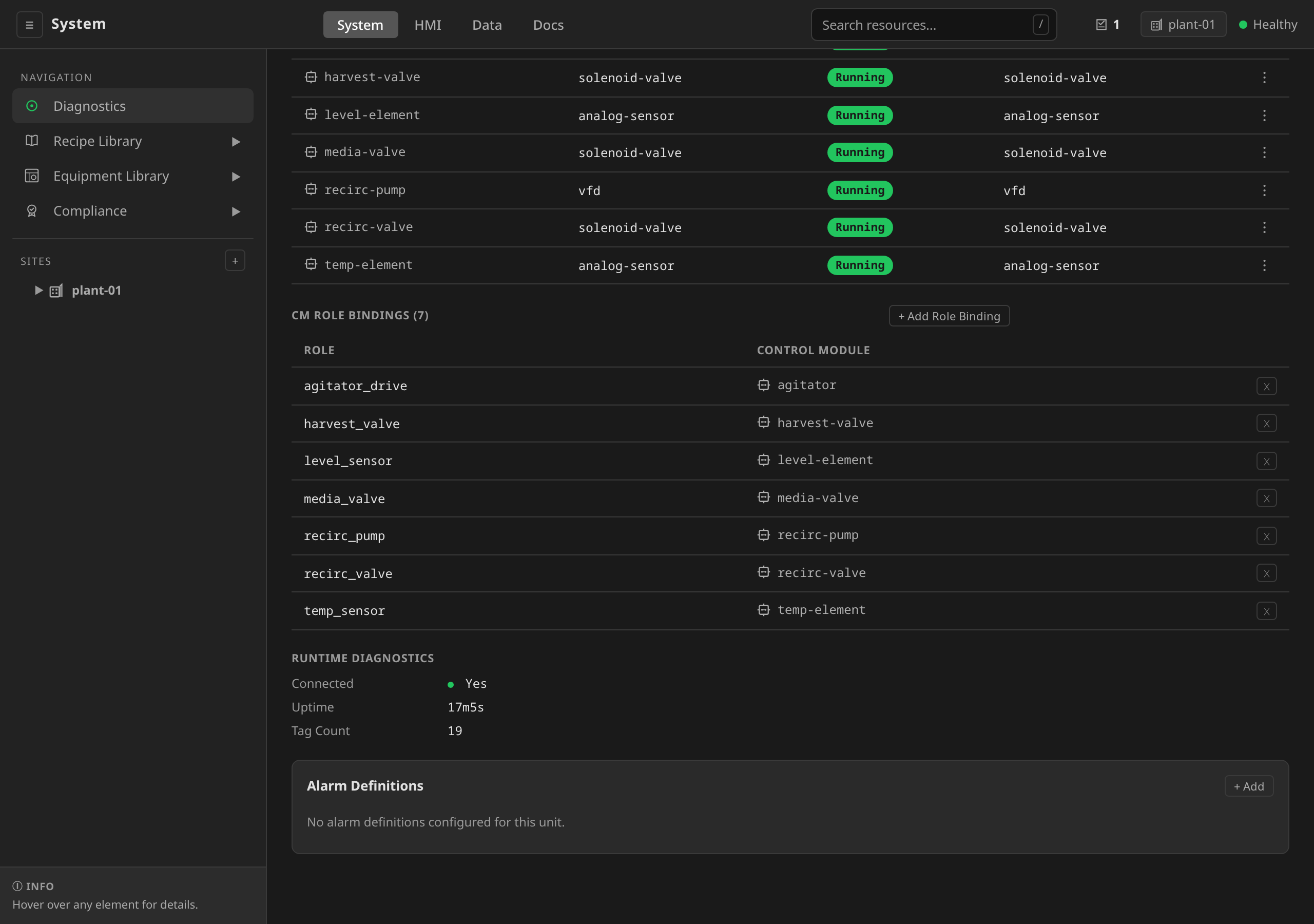This screenshot has width=1314, height=924.
Task: Remove the level_sensor role binding
Action: pos(1266,461)
